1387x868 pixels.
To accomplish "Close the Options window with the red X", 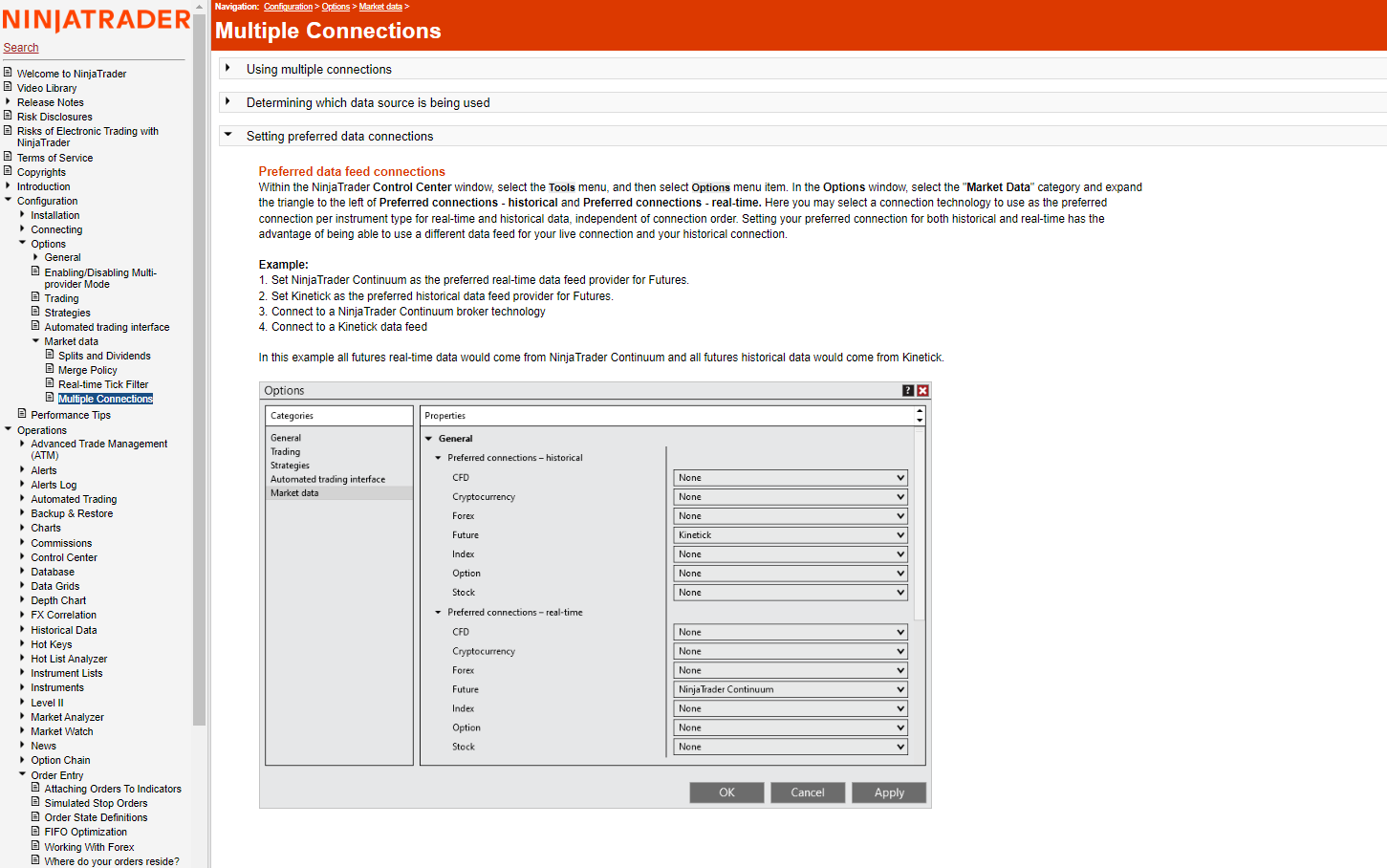I will click(922, 390).
